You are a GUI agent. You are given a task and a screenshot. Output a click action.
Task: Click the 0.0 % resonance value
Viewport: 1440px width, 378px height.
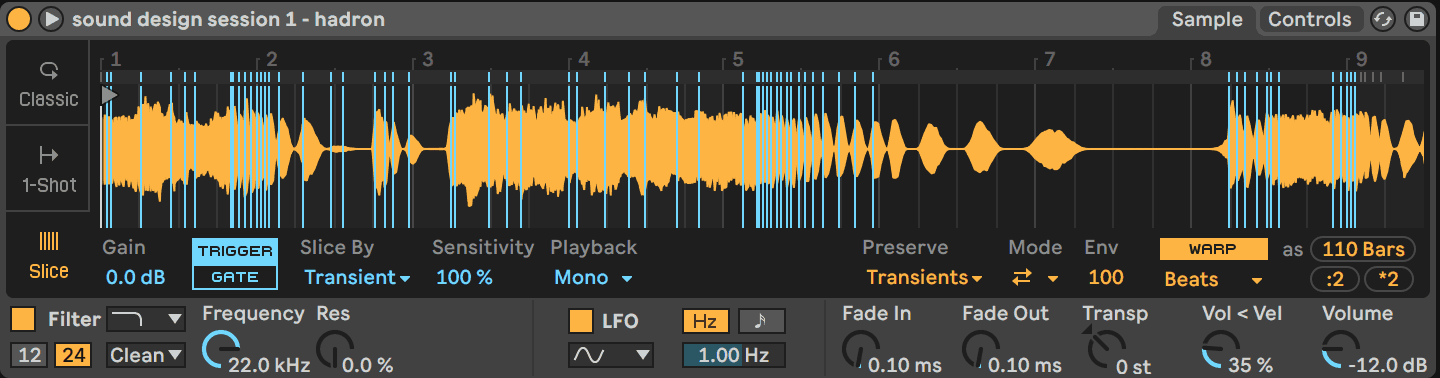pos(367,365)
